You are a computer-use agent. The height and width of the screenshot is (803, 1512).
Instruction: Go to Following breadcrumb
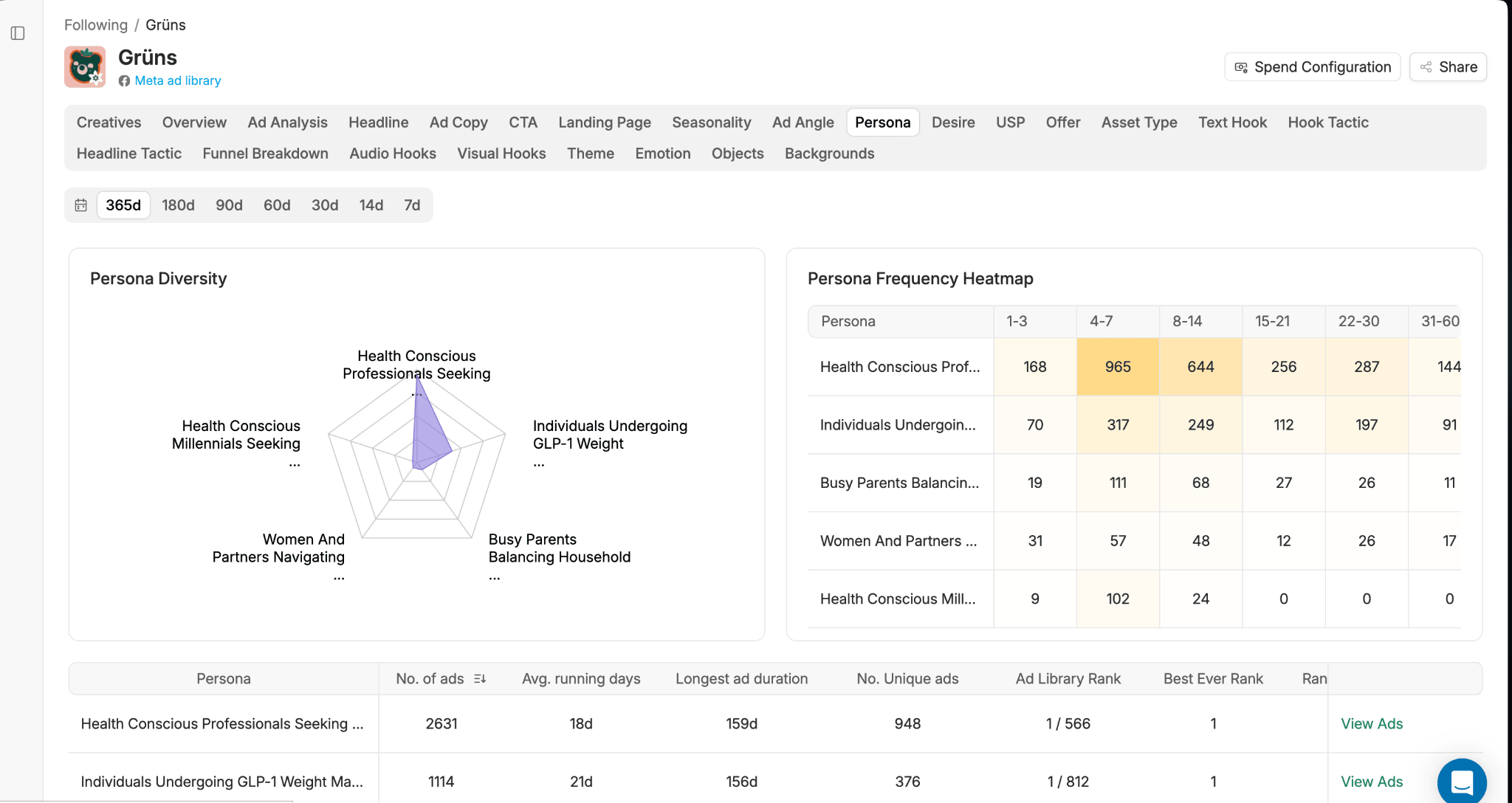pos(96,25)
